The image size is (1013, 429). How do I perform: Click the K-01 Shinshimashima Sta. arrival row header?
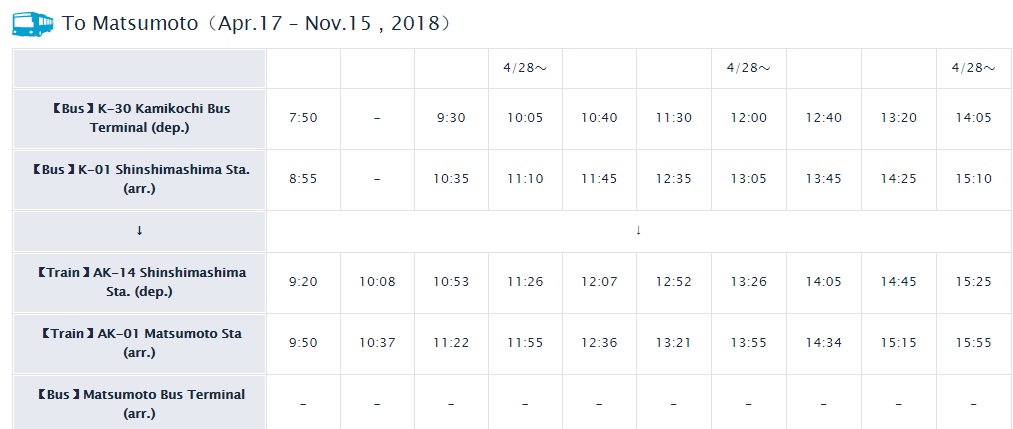tap(140, 180)
